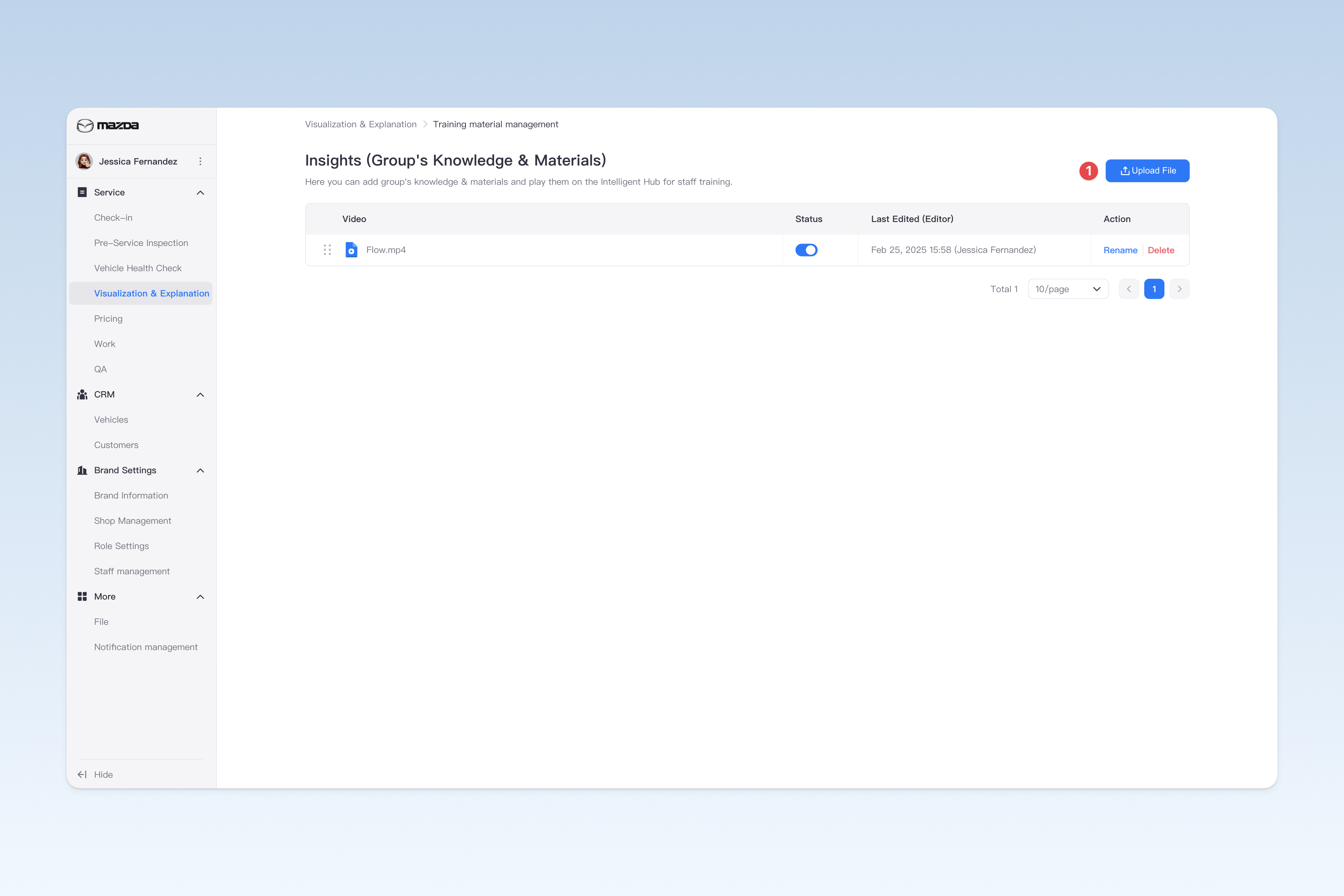Open Role Settings page
This screenshot has height=896, width=1344.
coord(121,546)
